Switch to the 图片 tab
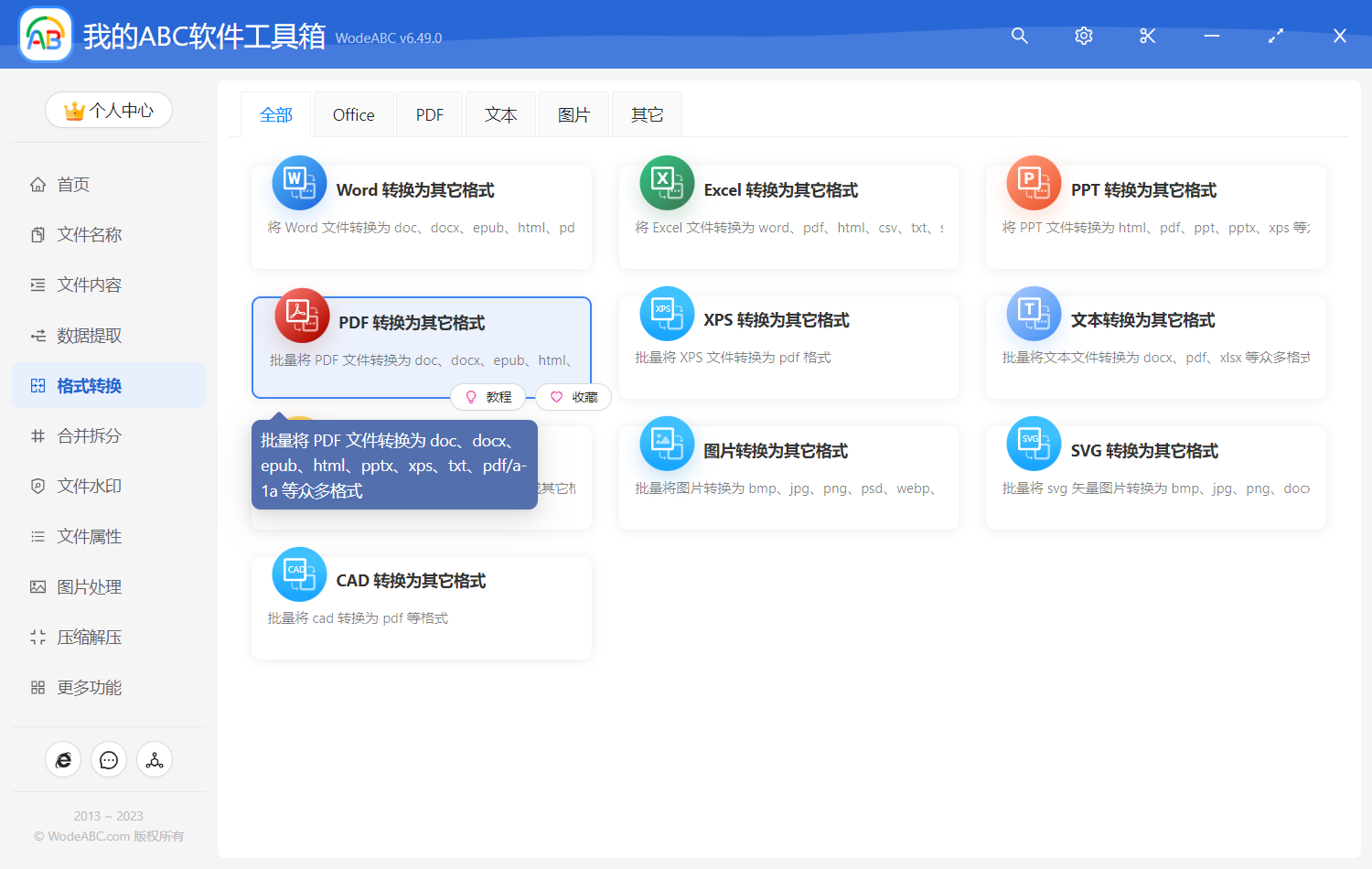The image size is (1372, 869). pyautogui.click(x=573, y=113)
